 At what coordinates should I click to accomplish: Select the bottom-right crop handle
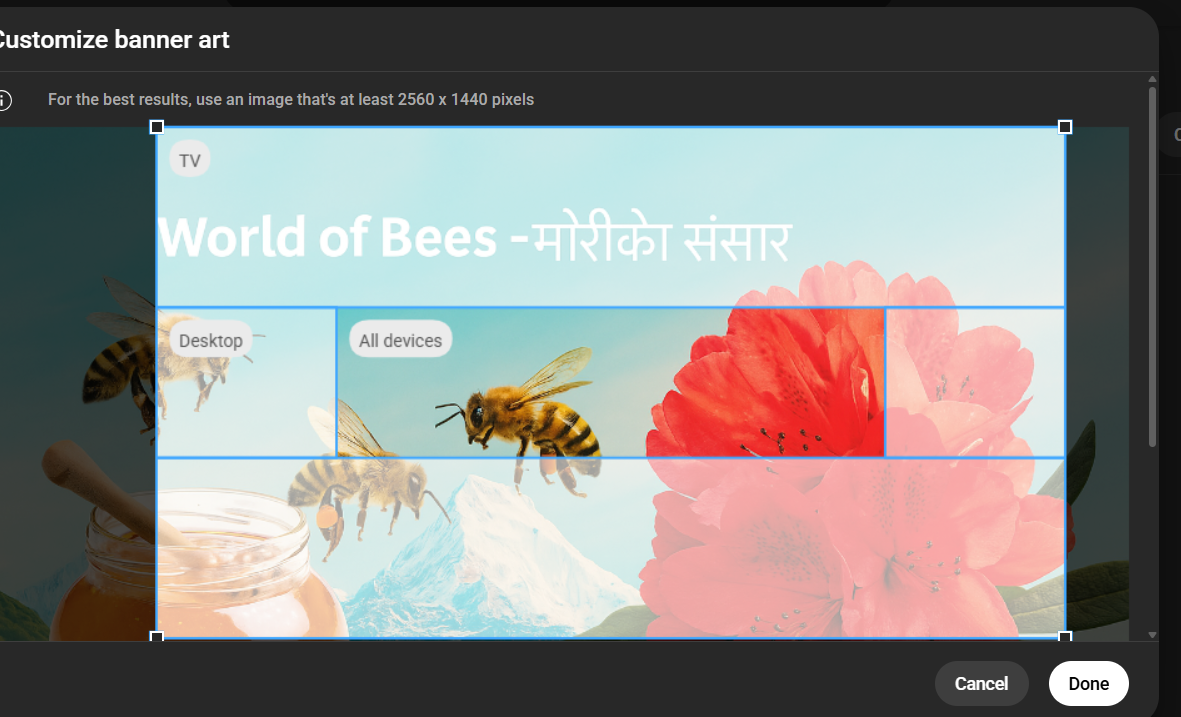(x=1065, y=637)
